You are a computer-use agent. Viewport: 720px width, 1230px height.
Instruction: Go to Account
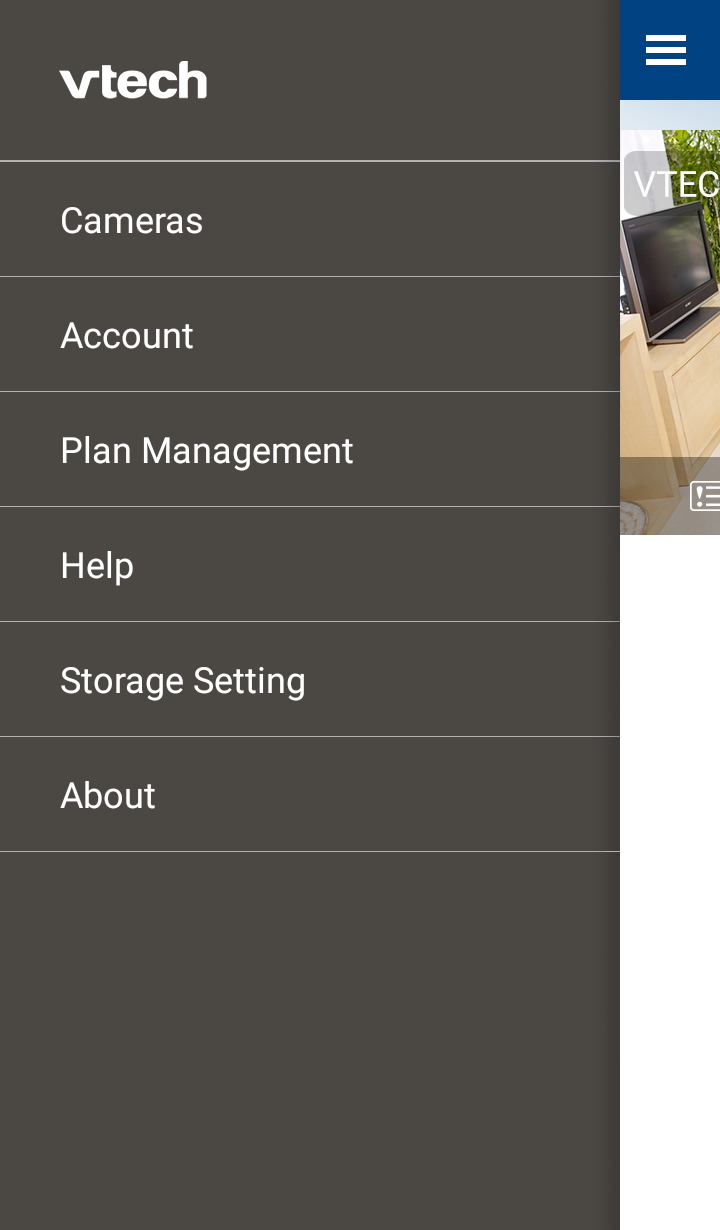tap(127, 336)
